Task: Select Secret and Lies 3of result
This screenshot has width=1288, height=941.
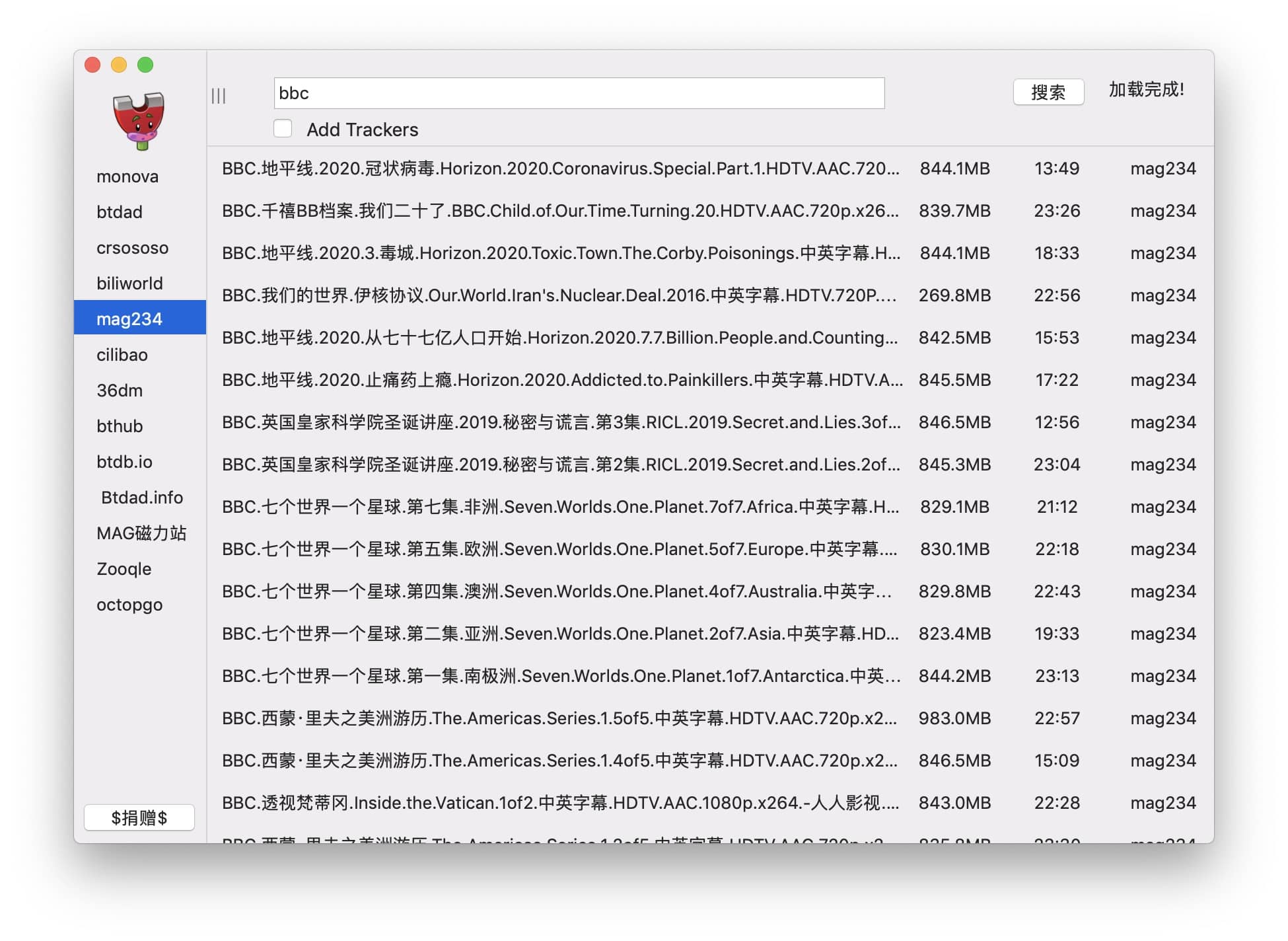Action: click(x=710, y=422)
